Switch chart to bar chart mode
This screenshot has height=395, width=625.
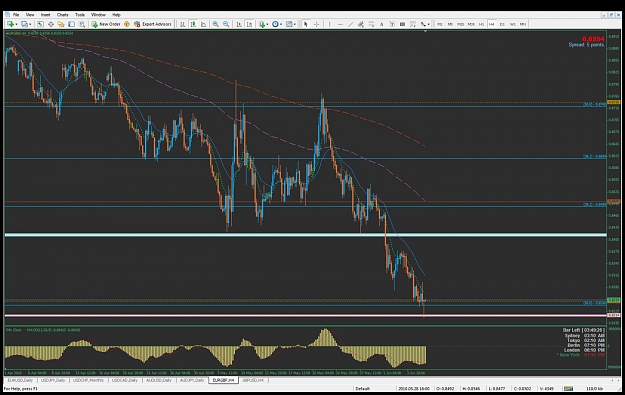point(183,24)
